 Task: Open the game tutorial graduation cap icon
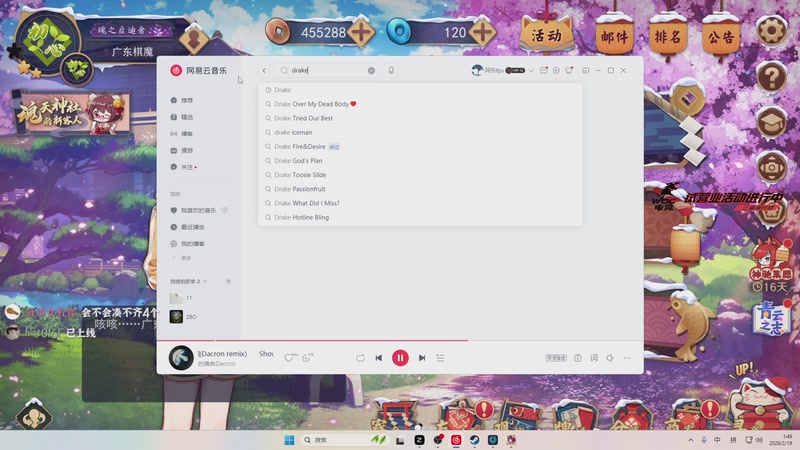(772, 122)
